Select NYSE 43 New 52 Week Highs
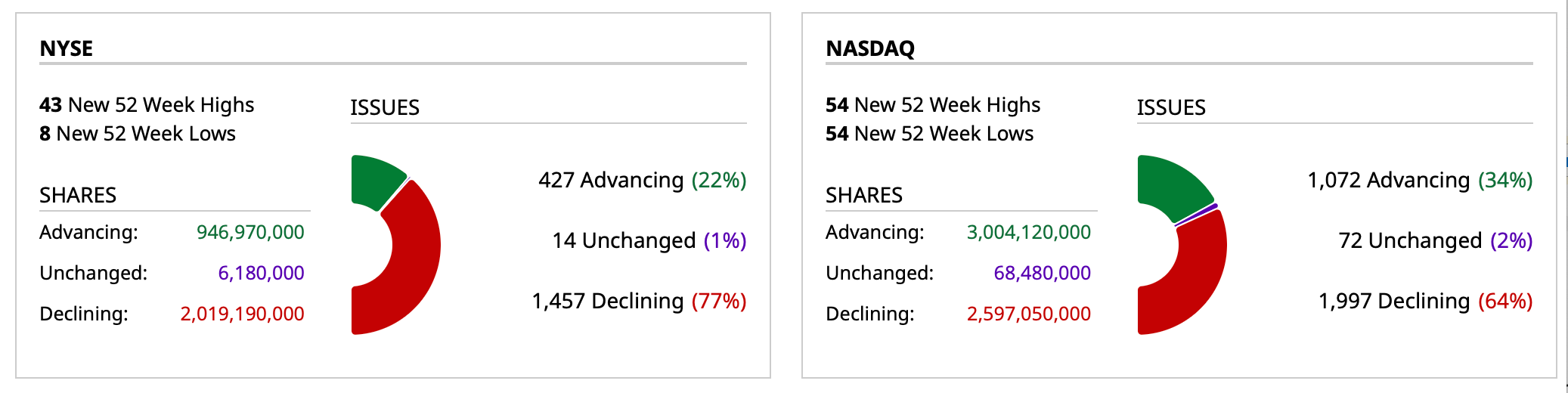The width and height of the screenshot is (1568, 393). (x=147, y=104)
